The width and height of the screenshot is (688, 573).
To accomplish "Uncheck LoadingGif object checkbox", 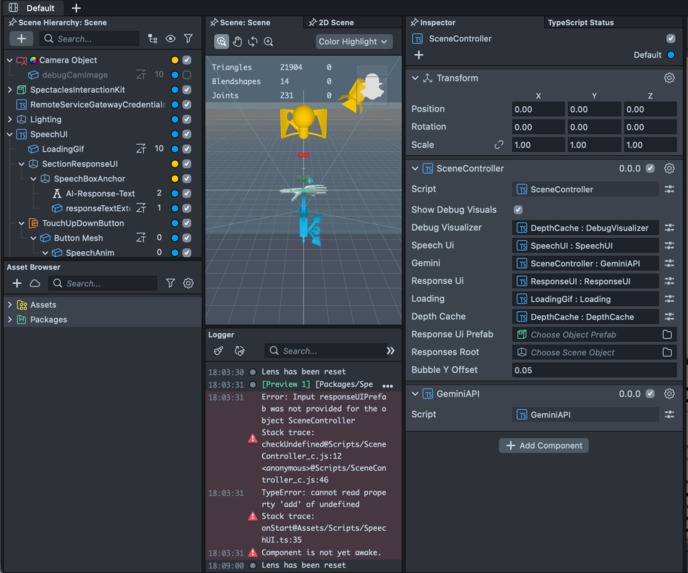I will [187, 149].
